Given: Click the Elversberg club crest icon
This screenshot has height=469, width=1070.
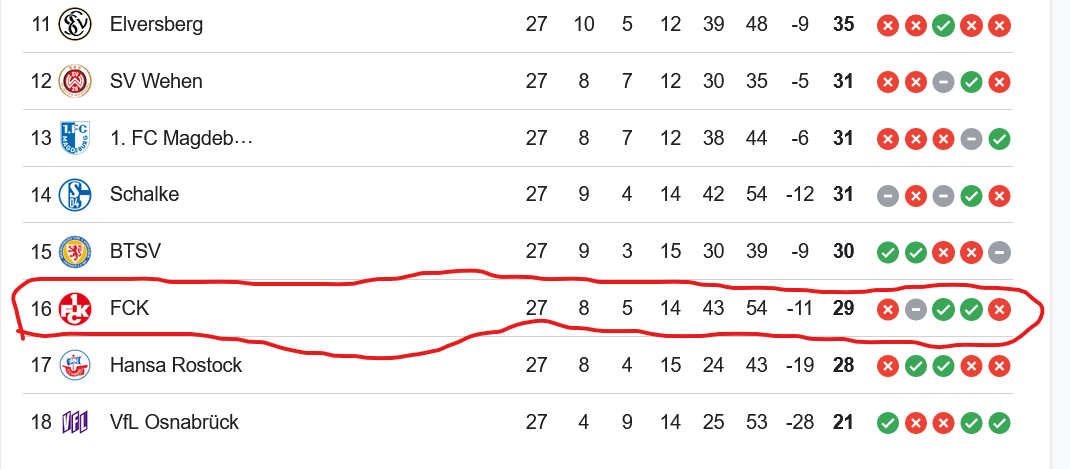Looking at the screenshot, I should [x=73, y=25].
